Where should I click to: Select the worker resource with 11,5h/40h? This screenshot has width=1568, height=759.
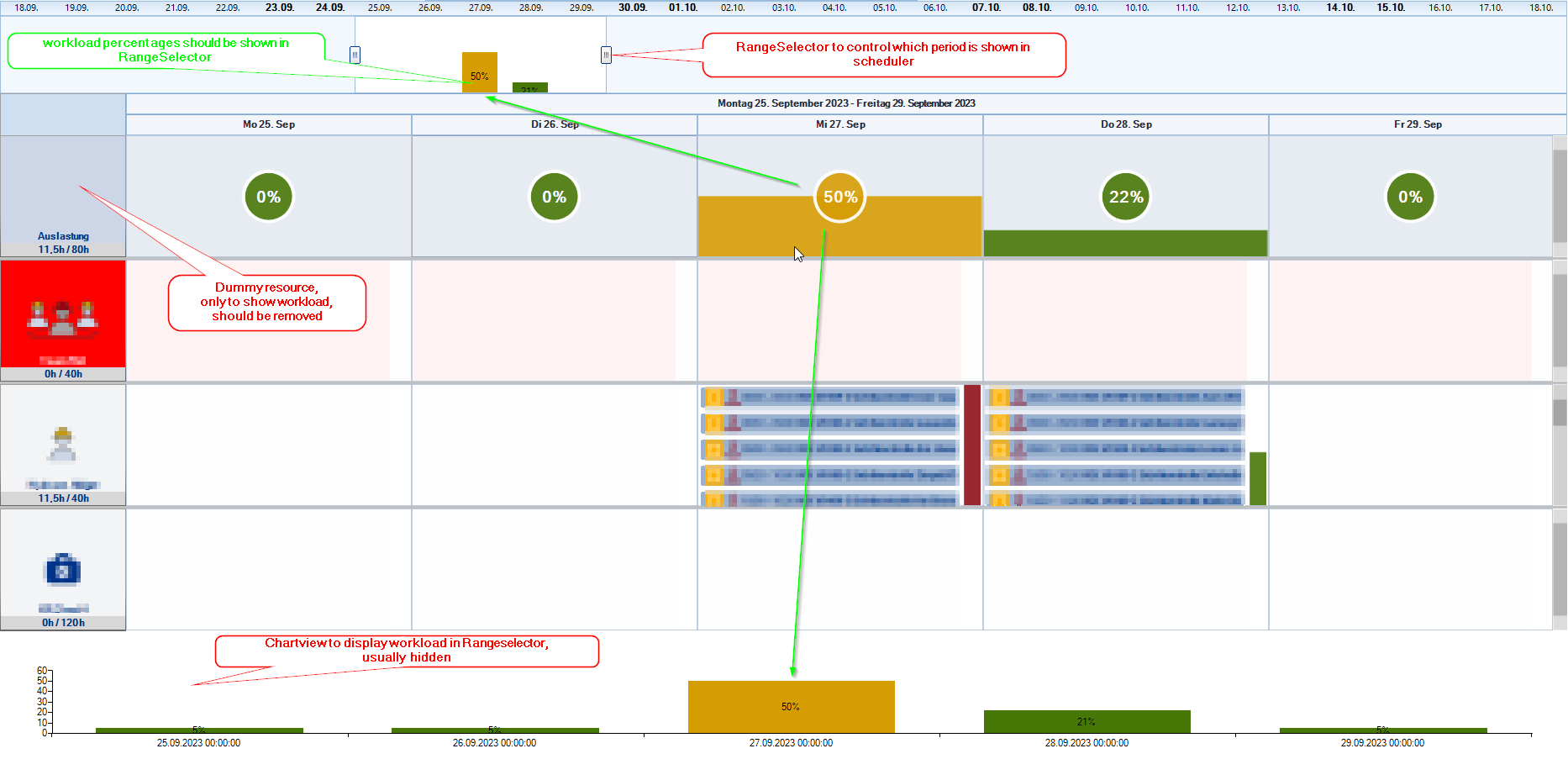(x=63, y=445)
